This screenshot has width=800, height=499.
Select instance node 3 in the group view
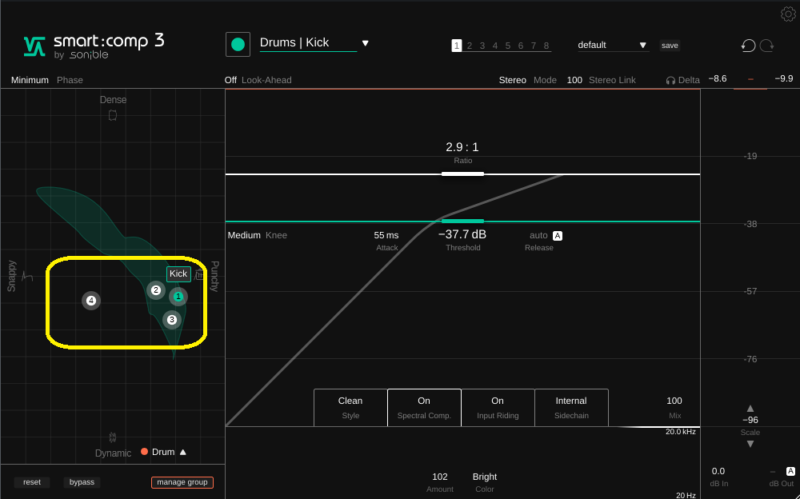(172, 320)
